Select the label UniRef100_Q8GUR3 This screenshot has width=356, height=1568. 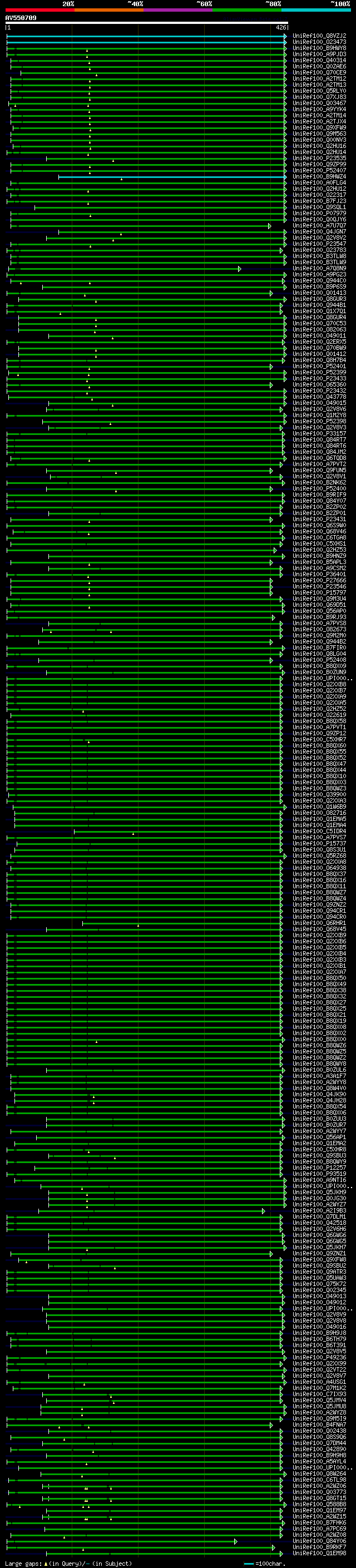pos(319,299)
